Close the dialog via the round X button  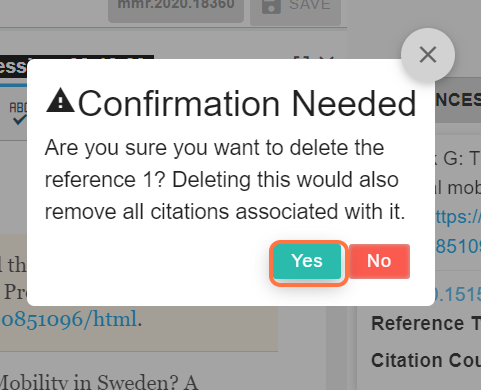(428, 55)
